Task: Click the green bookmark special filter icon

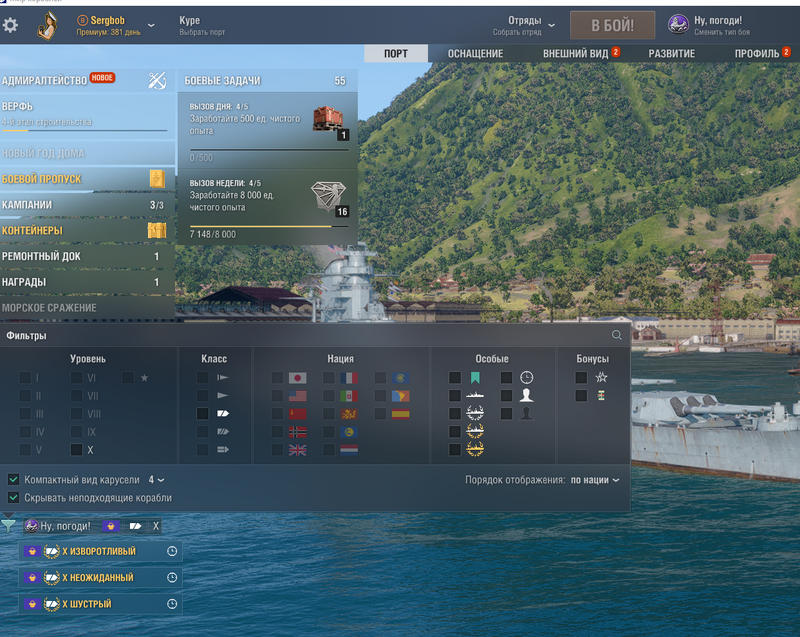Action: tap(475, 377)
